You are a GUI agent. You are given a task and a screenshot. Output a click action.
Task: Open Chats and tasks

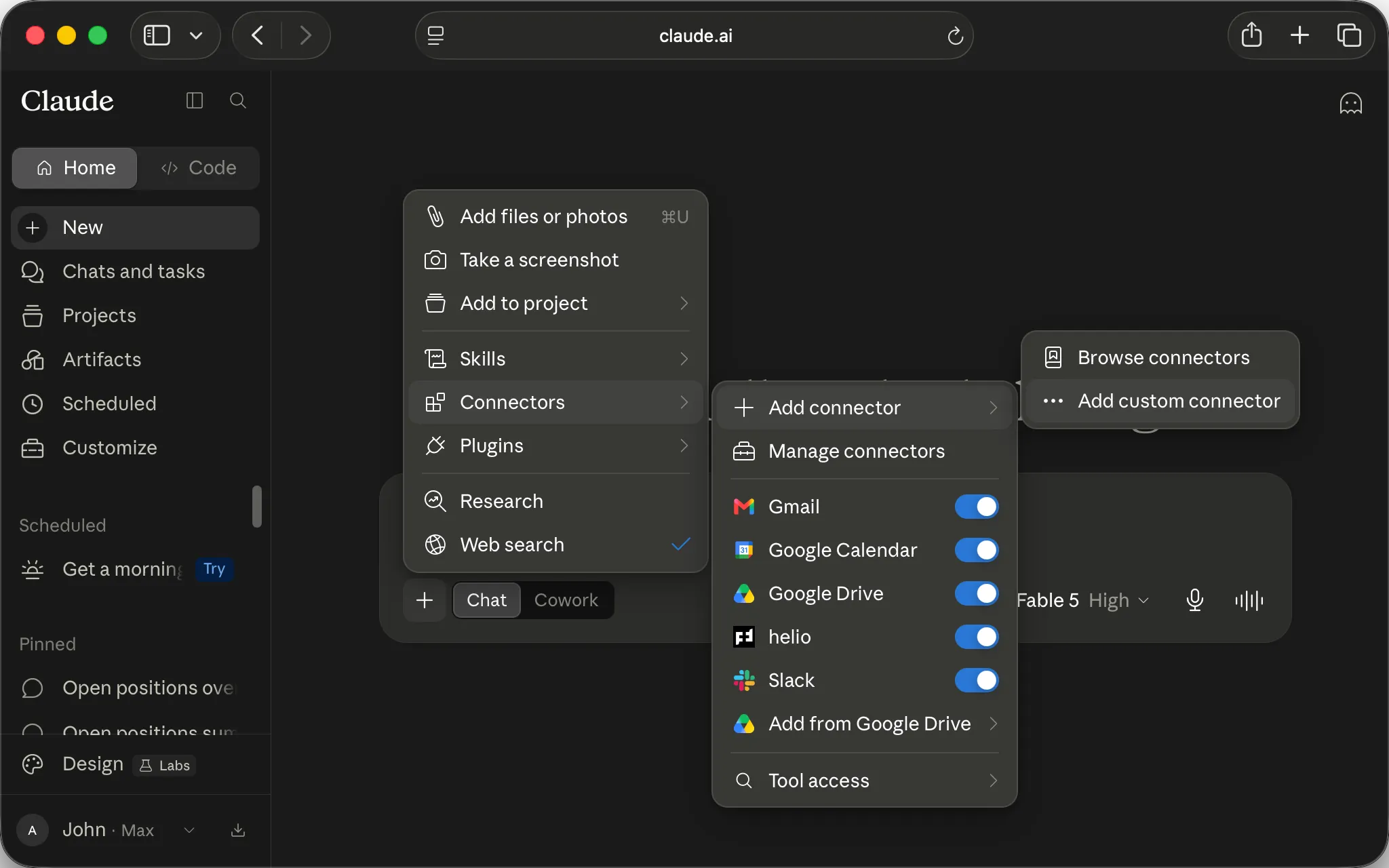135,271
